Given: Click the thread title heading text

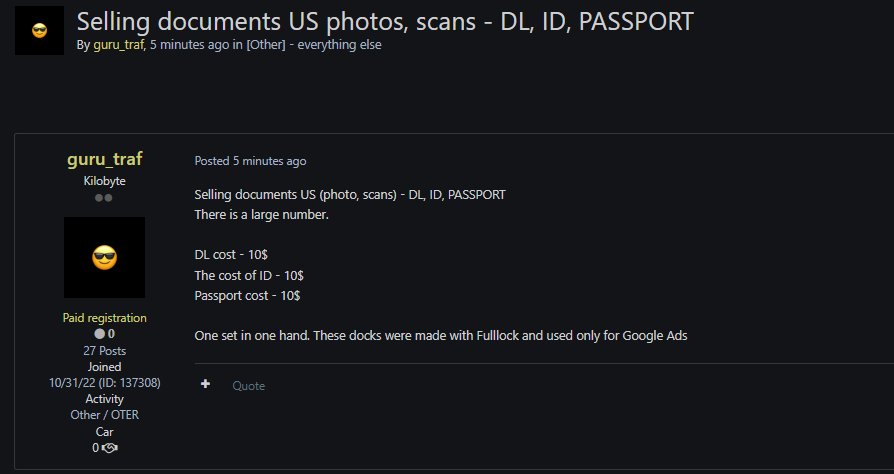Looking at the screenshot, I should pos(385,22).
